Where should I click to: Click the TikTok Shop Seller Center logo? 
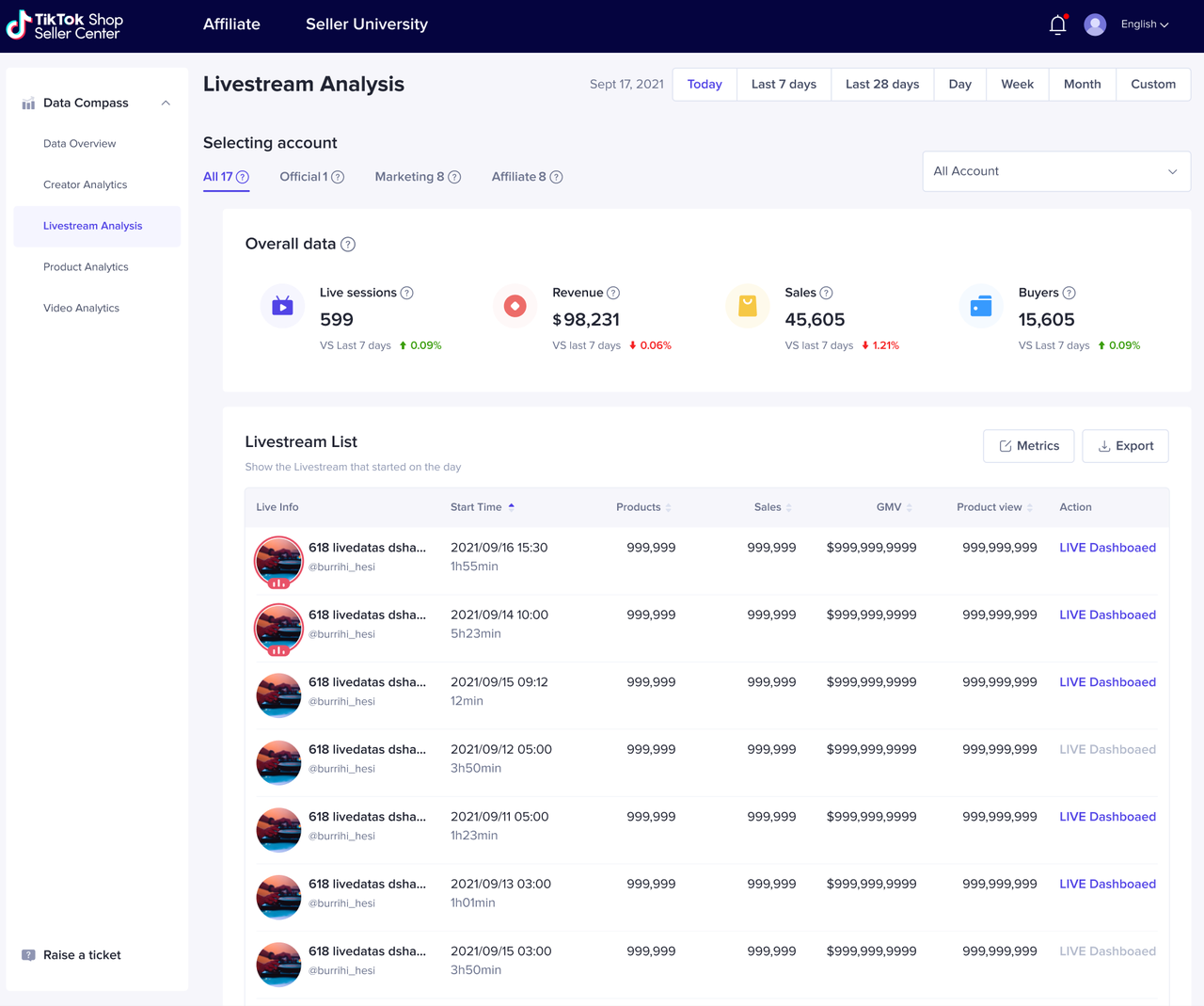[65, 25]
